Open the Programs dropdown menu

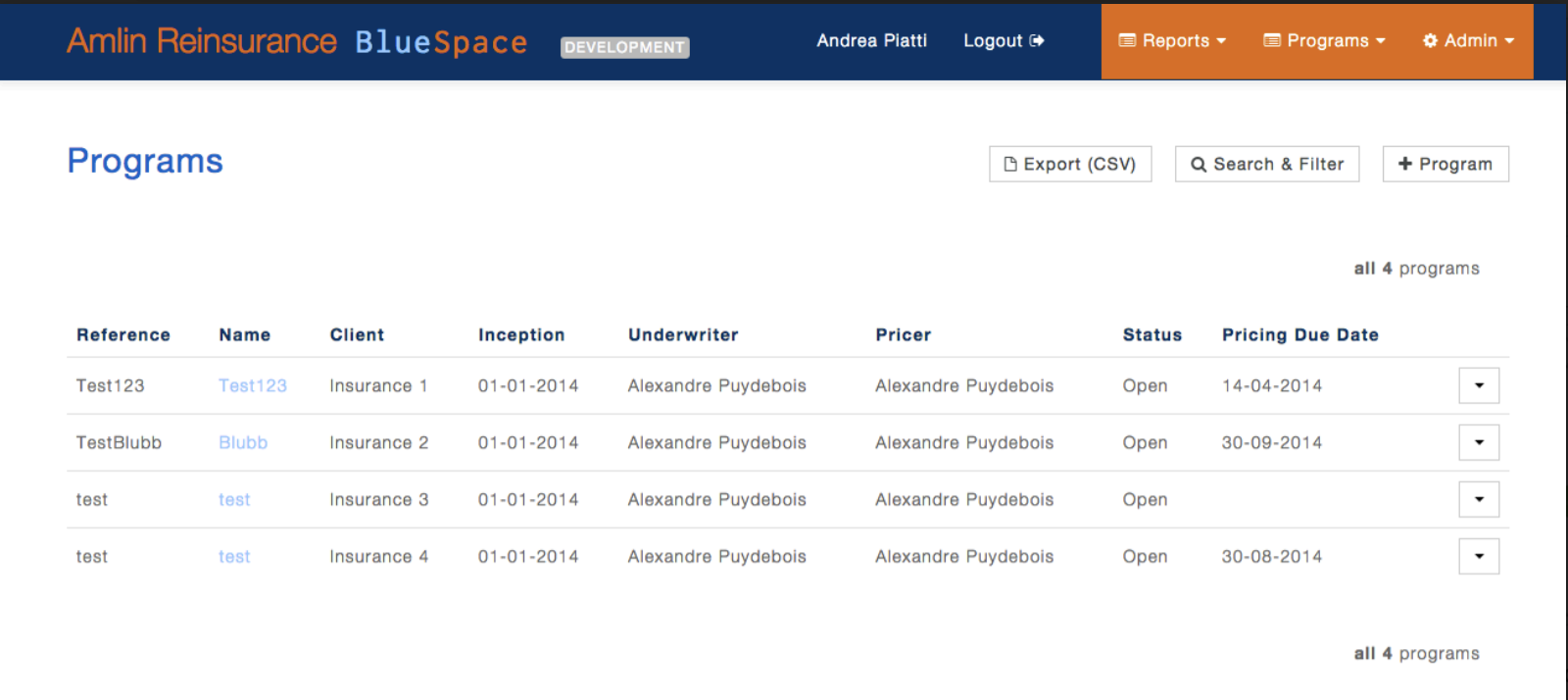coord(1324,41)
